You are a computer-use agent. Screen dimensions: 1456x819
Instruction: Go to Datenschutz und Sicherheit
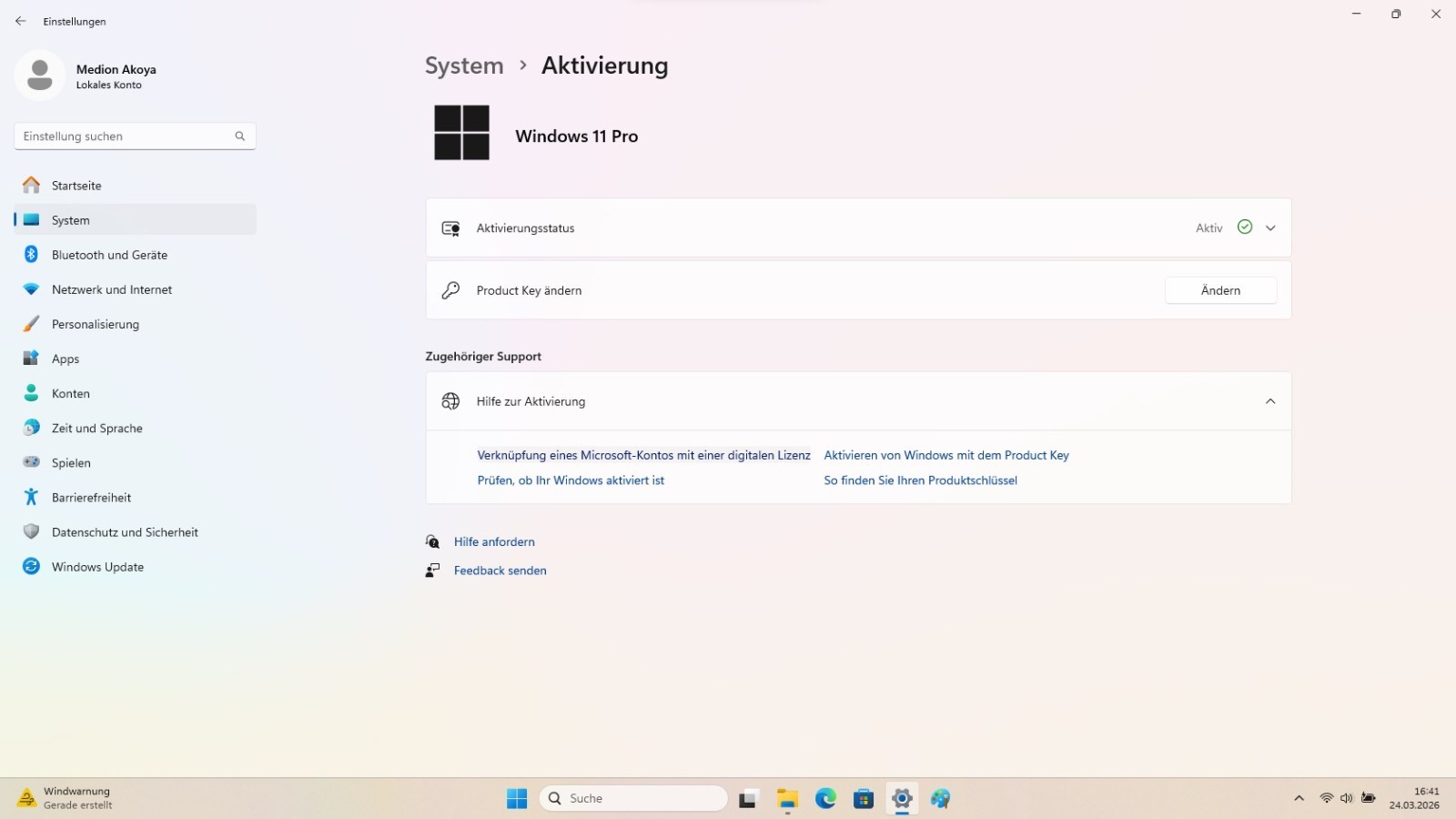point(136,531)
